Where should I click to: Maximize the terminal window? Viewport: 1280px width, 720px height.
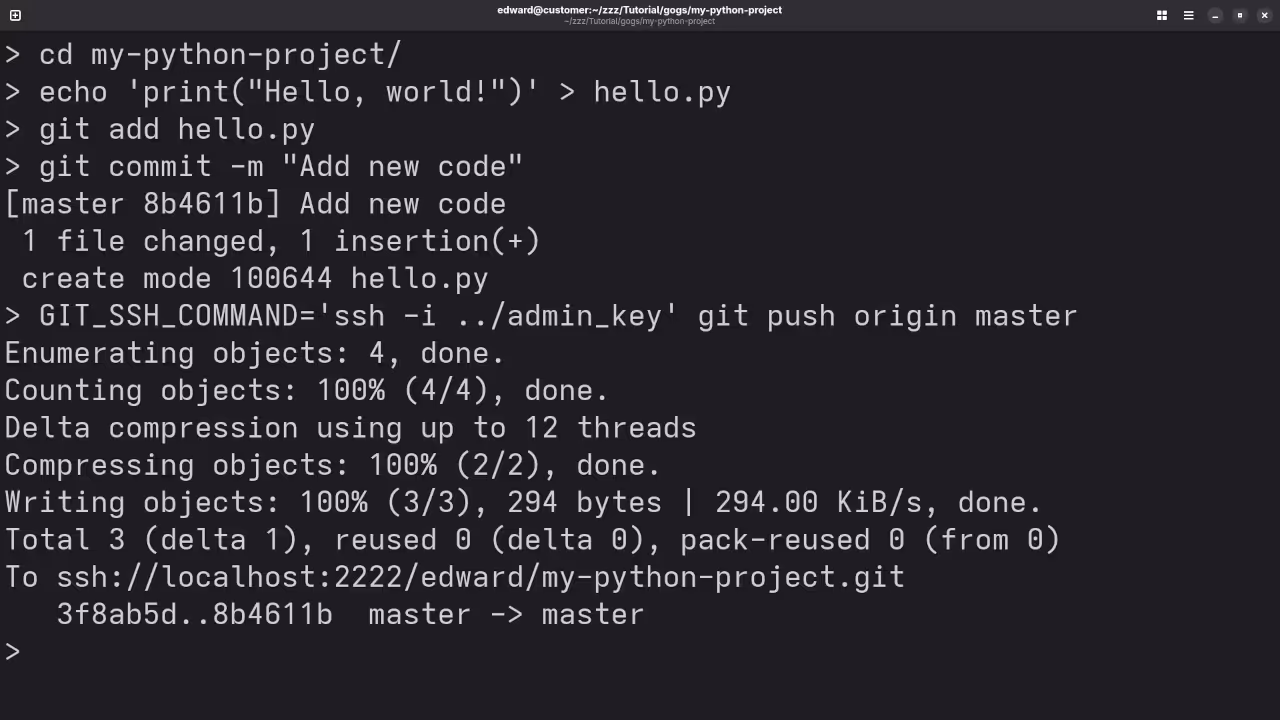point(1239,16)
